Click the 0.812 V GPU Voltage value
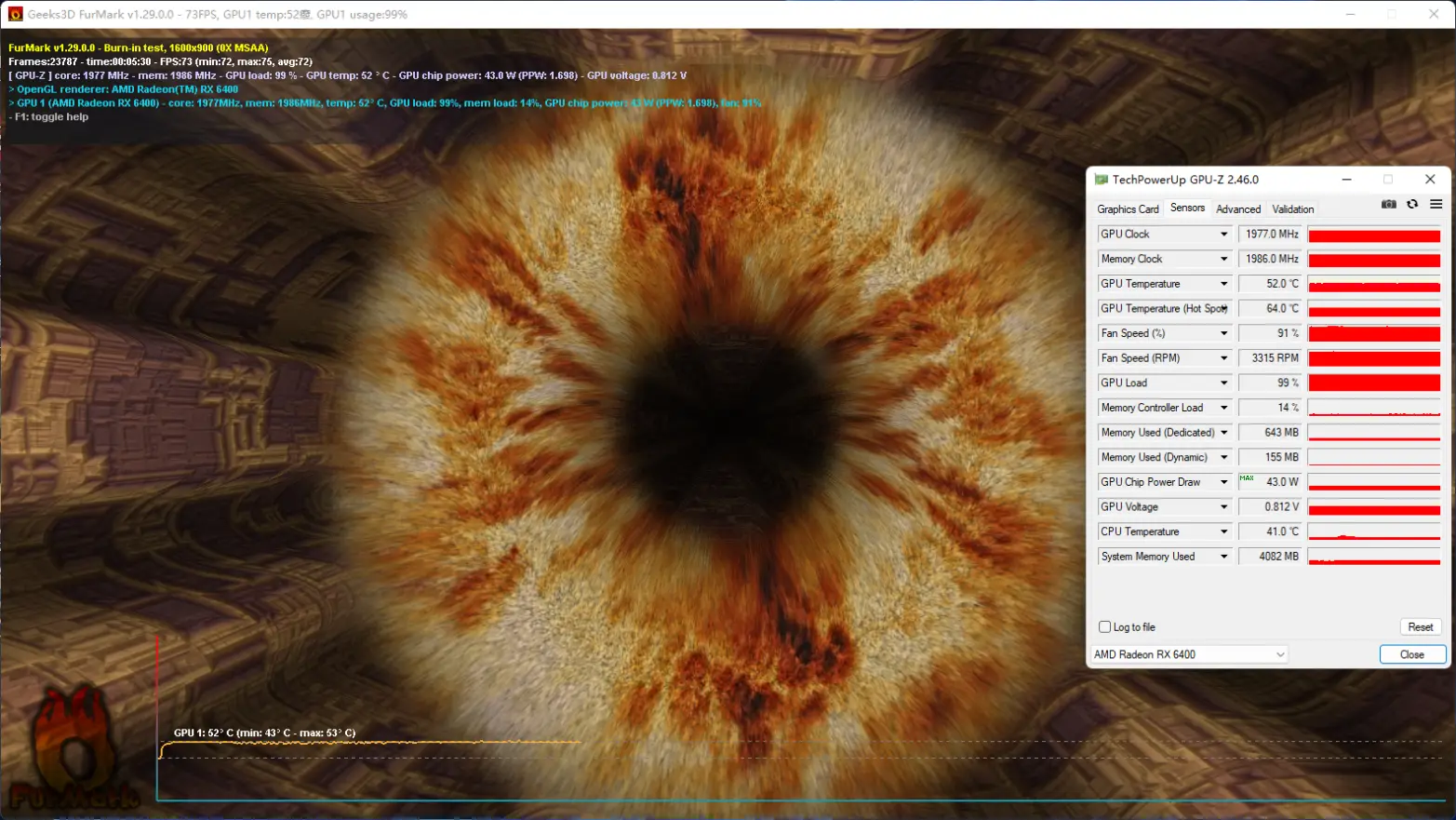 [1270, 507]
